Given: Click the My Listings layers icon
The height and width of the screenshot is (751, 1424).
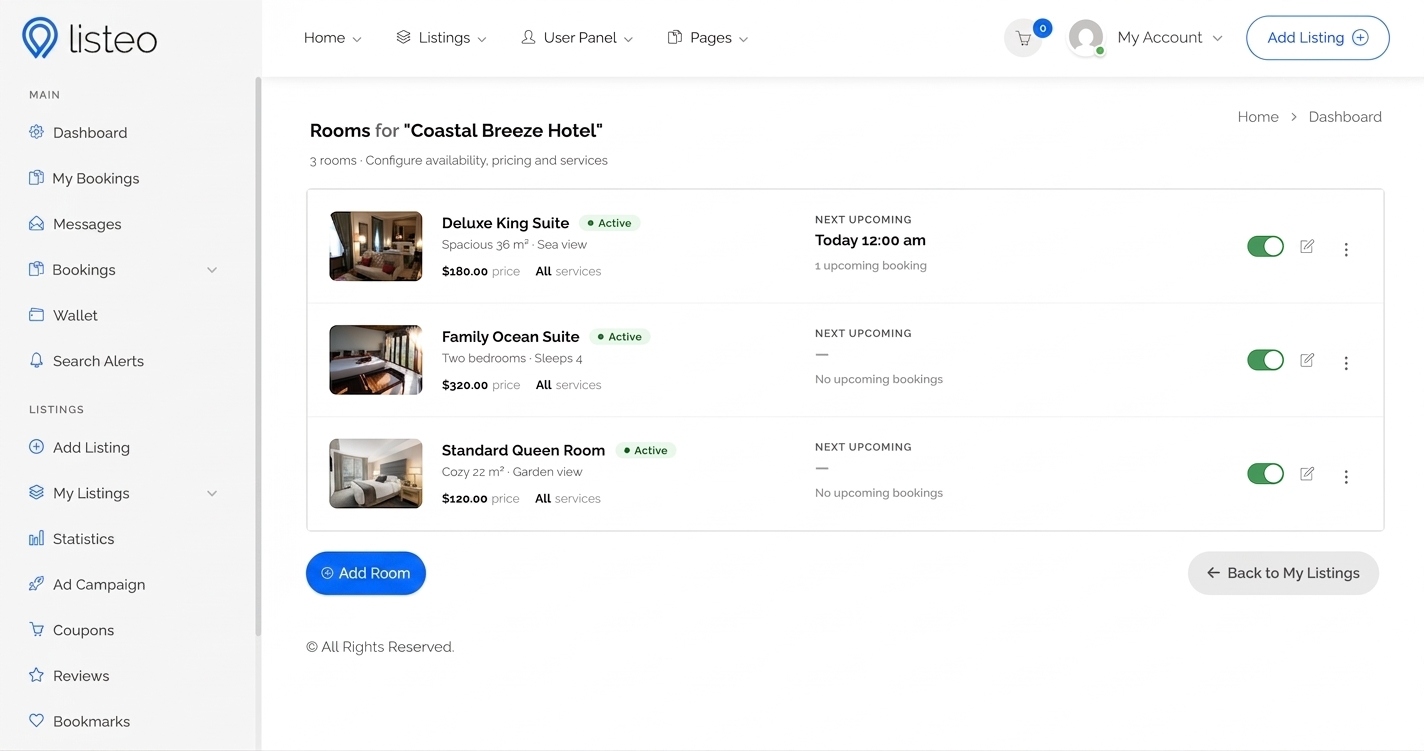Looking at the screenshot, I should click(x=36, y=493).
